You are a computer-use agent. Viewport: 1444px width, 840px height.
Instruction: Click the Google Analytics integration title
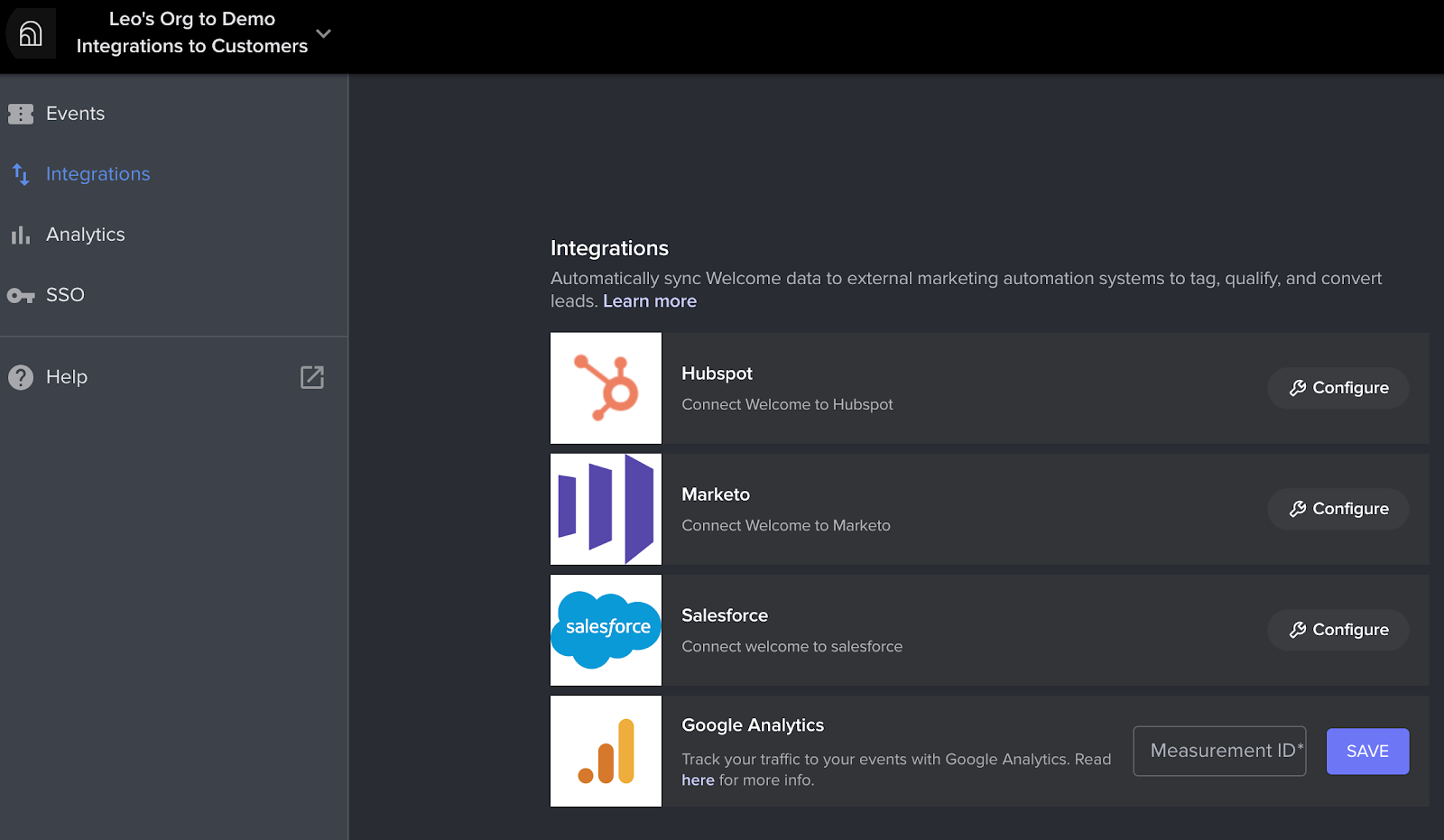point(753,725)
